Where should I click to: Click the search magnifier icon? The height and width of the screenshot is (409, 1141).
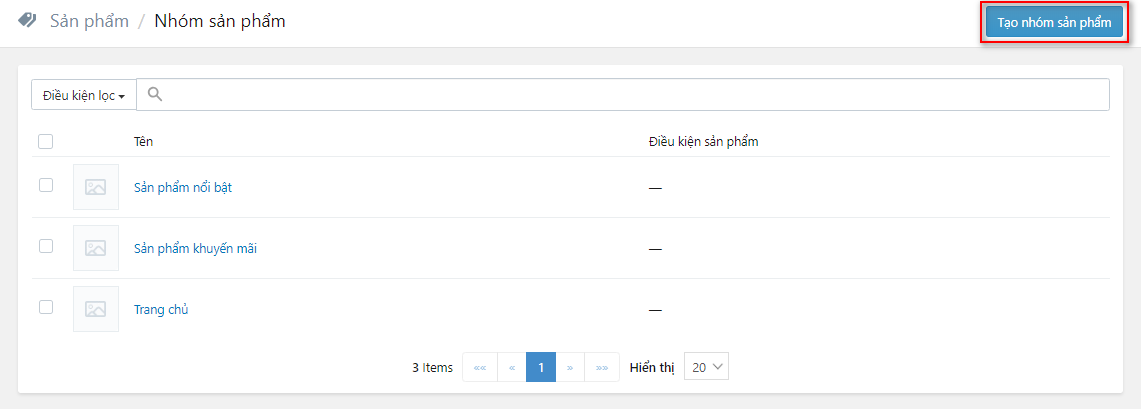tap(155, 95)
